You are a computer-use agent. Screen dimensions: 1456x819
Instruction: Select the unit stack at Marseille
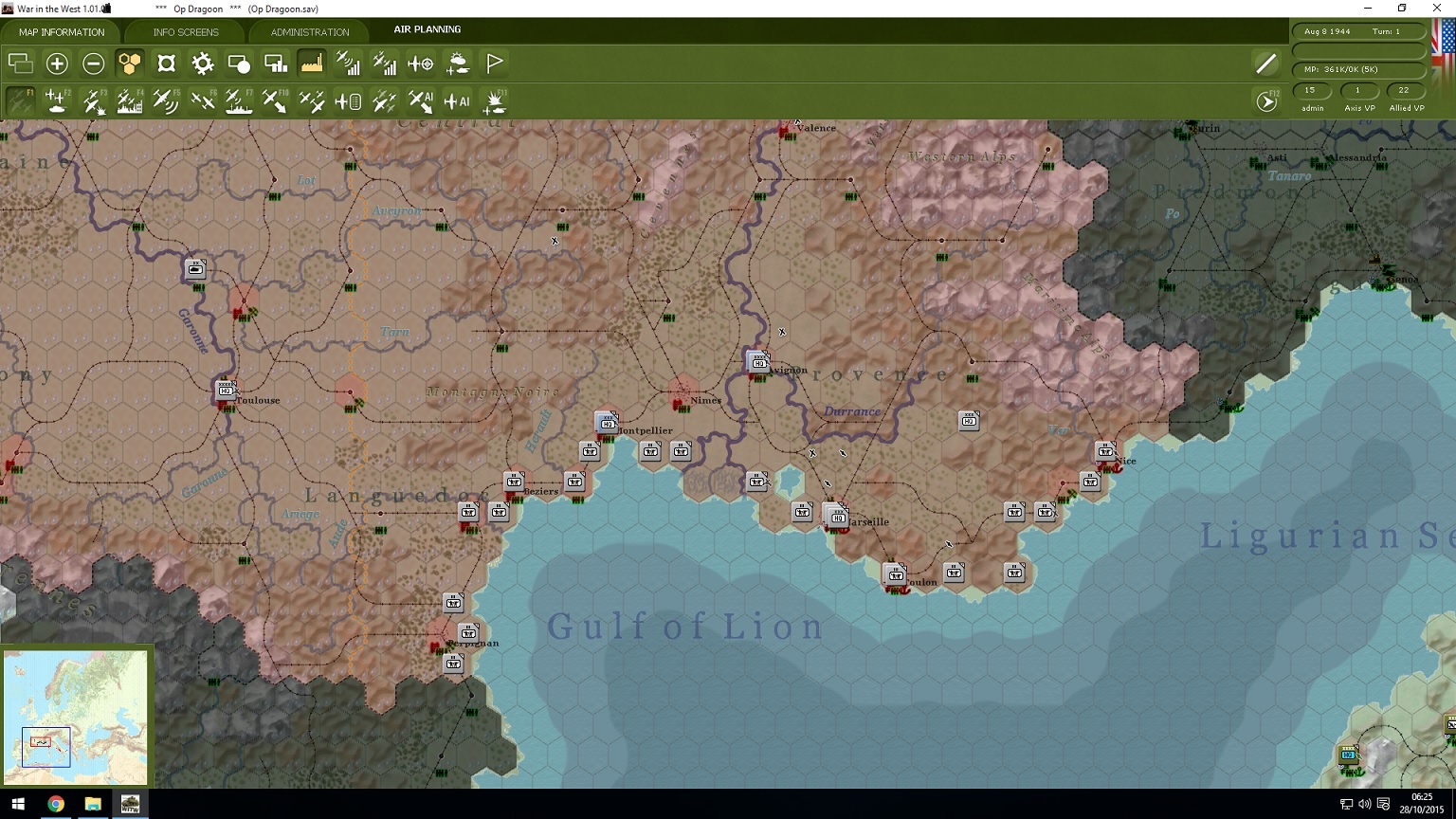point(835,515)
